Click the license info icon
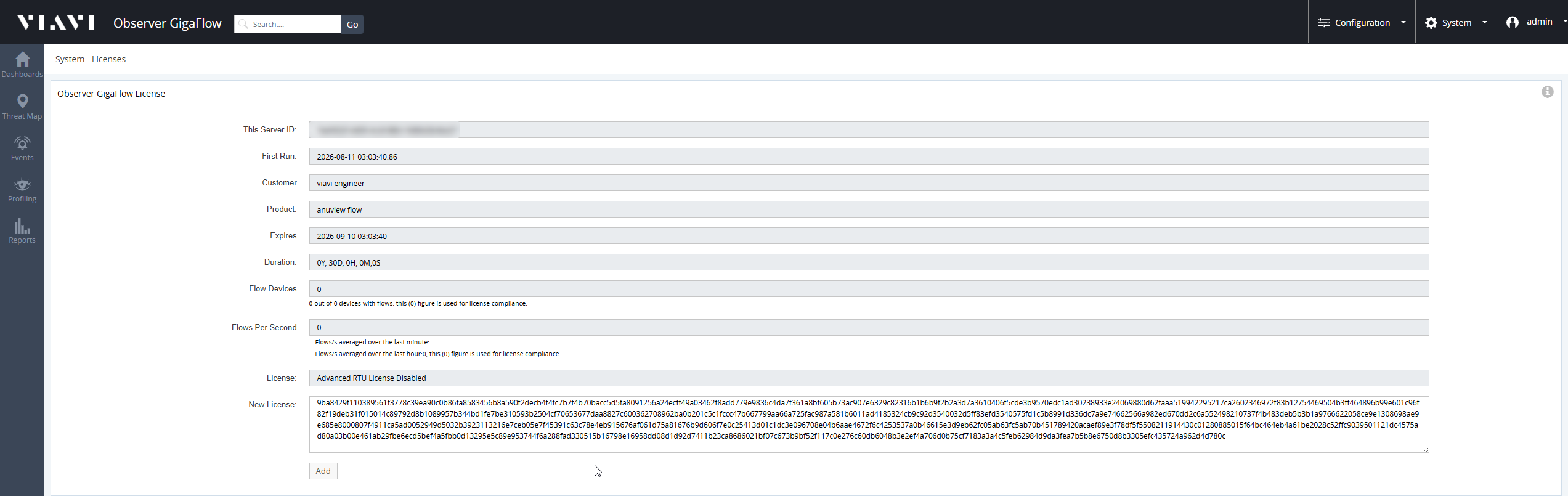The image size is (1568, 496). (1547, 92)
